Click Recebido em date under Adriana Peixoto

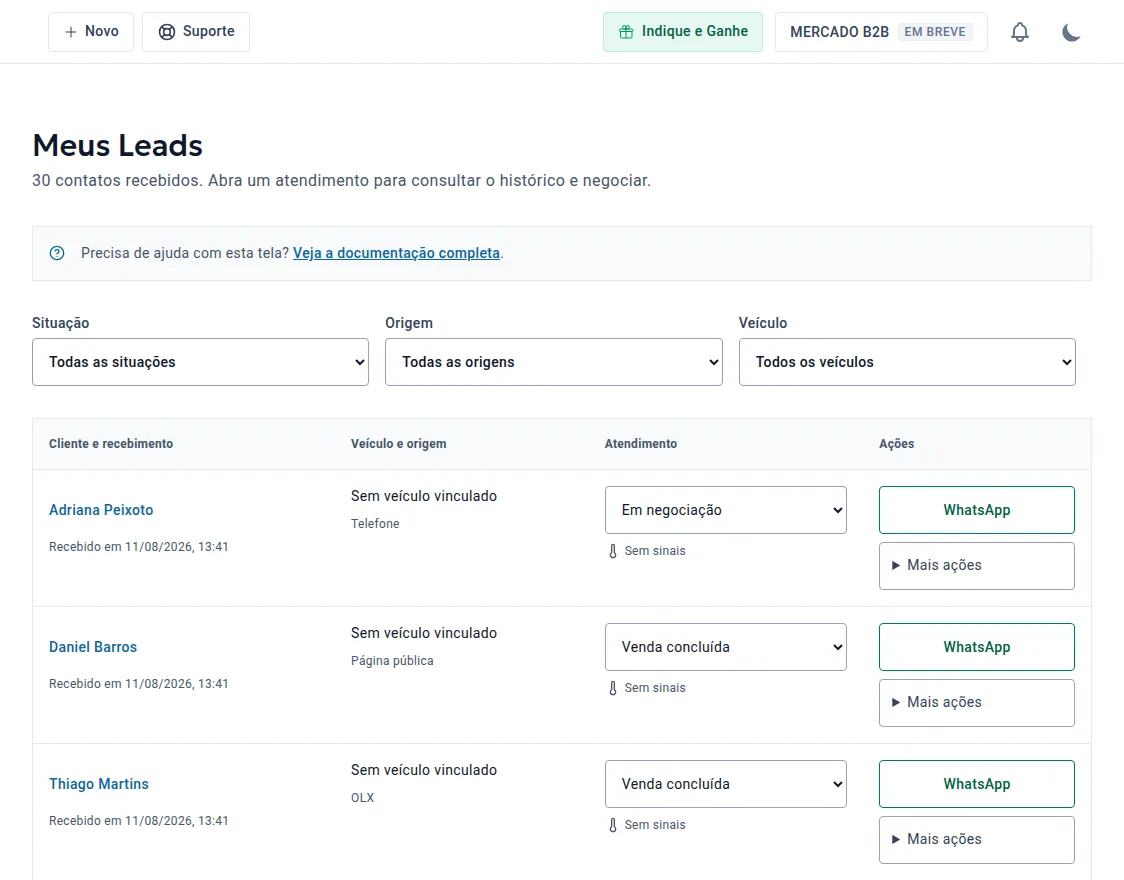tap(138, 547)
